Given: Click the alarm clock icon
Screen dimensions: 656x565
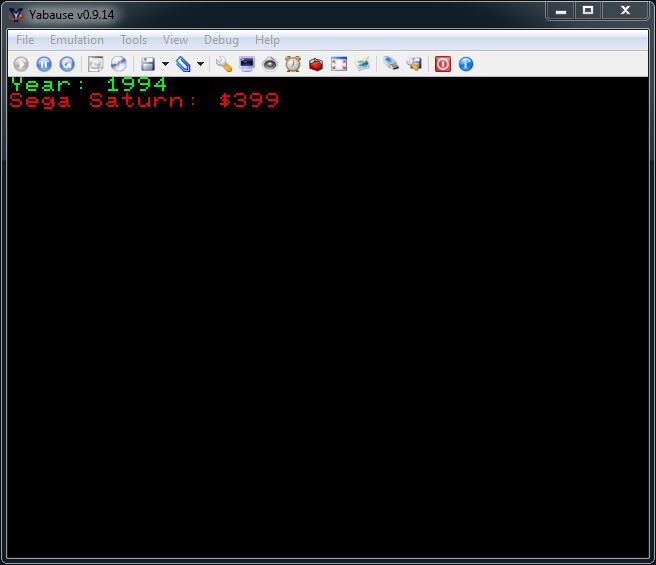Looking at the screenshot, I should click(293, 64).
